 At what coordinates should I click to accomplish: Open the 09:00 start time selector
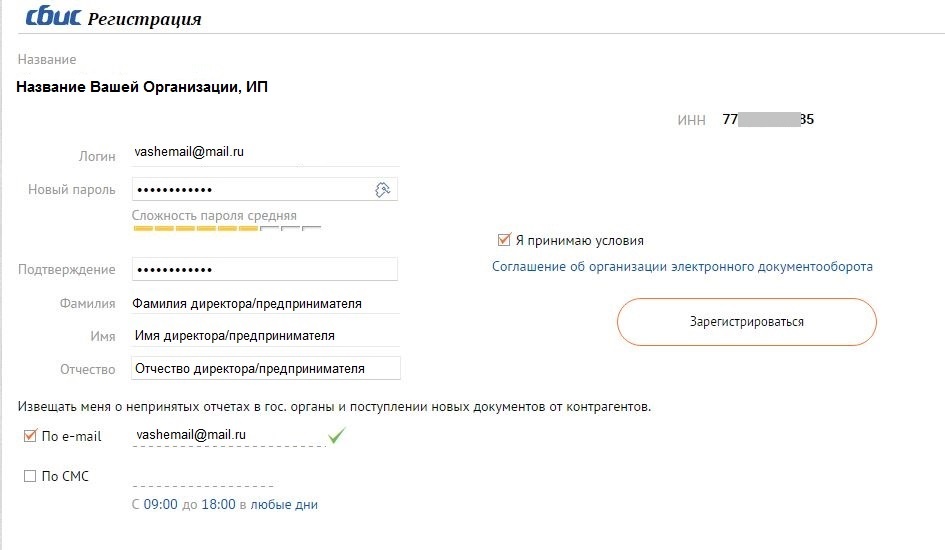160,505
